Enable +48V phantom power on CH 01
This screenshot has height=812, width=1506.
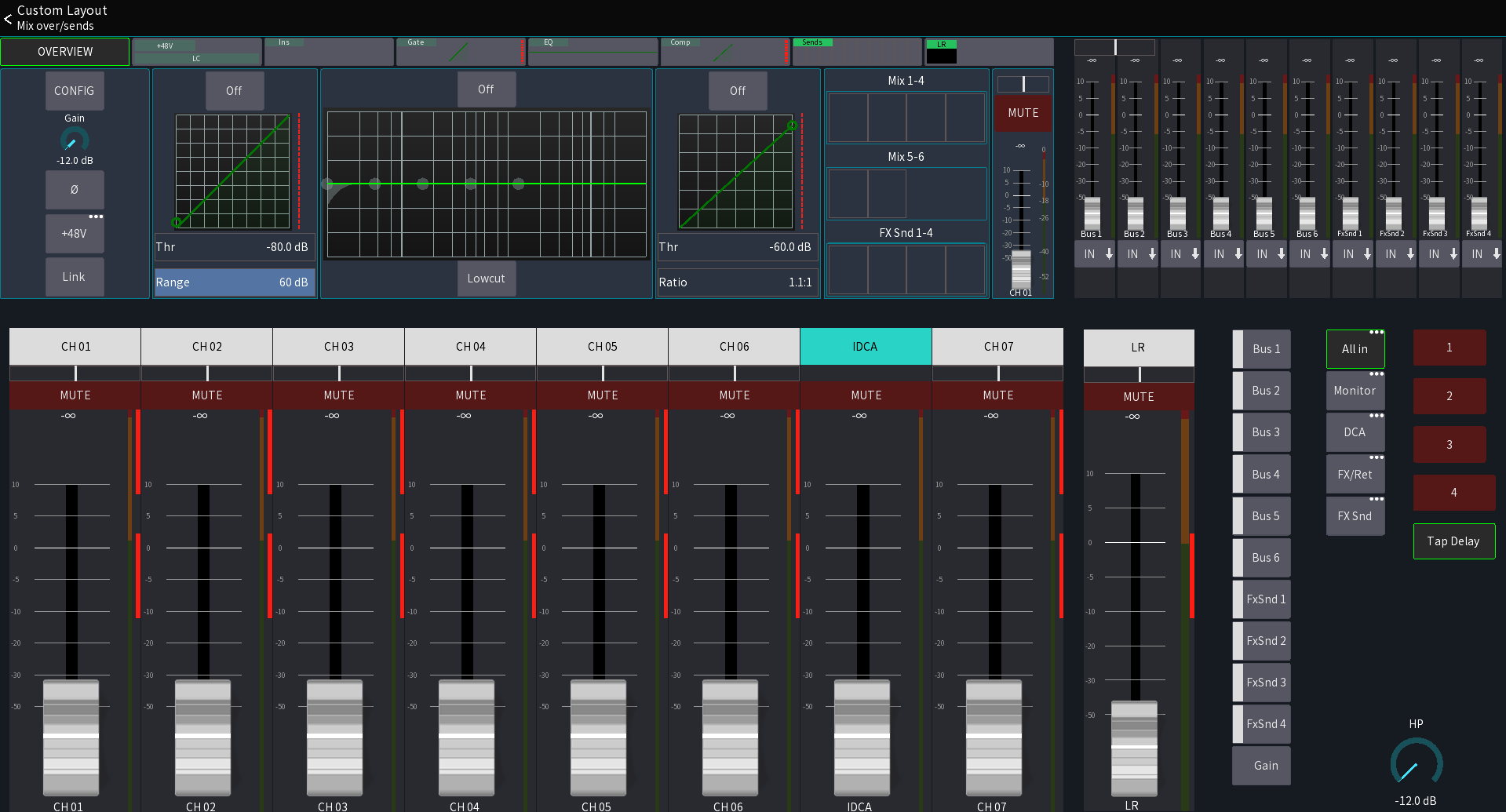[x=75, y=233]
